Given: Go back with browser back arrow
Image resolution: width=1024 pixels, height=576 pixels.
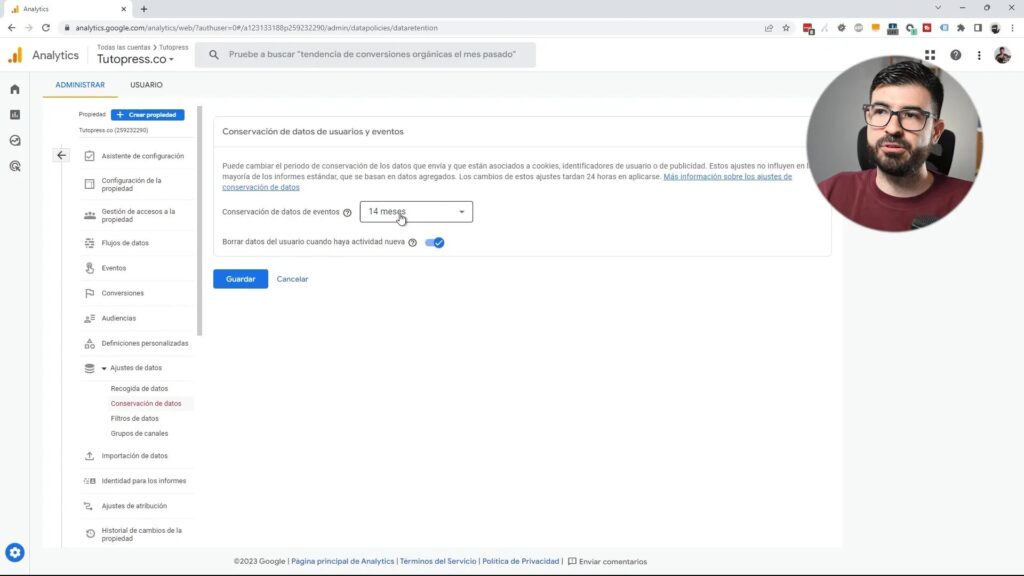Looking at the screenshot, I should [11, 28].
